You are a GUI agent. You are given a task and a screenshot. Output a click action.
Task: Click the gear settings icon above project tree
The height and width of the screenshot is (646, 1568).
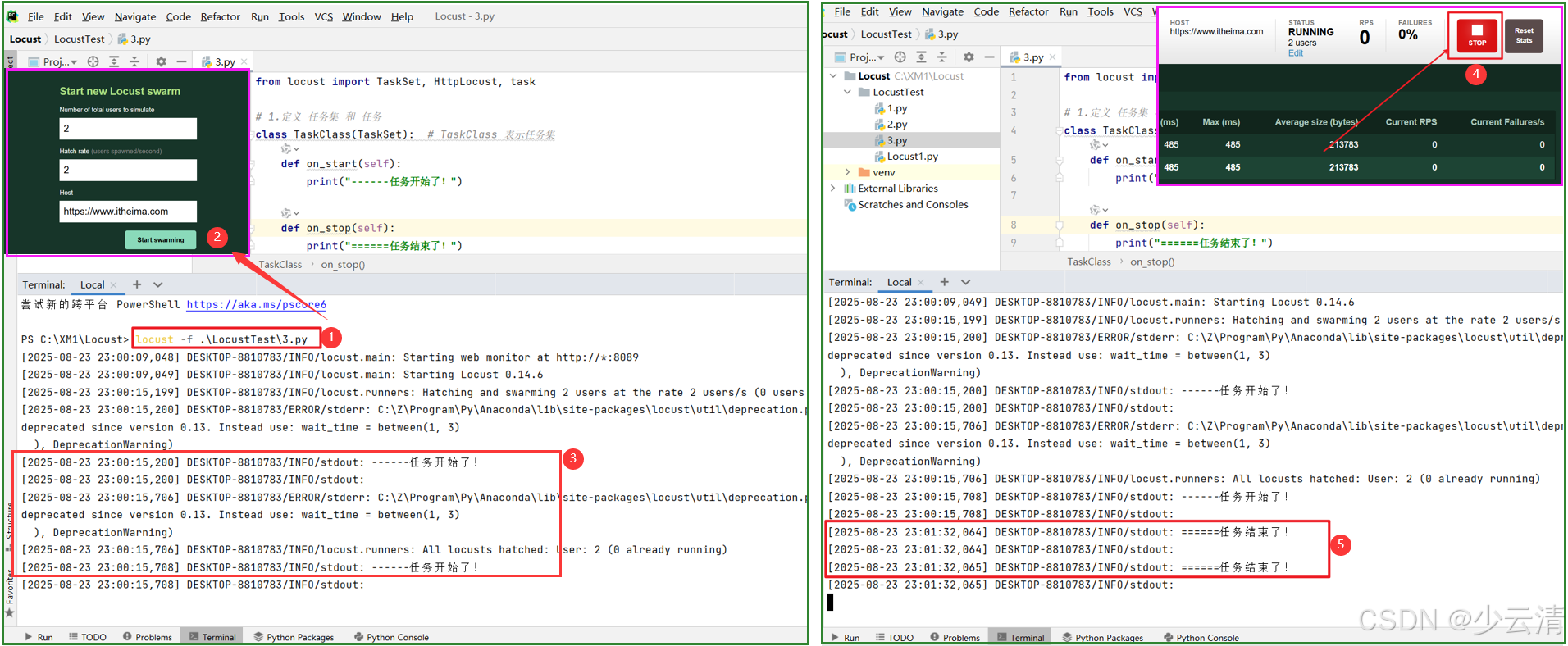[969, 57]
